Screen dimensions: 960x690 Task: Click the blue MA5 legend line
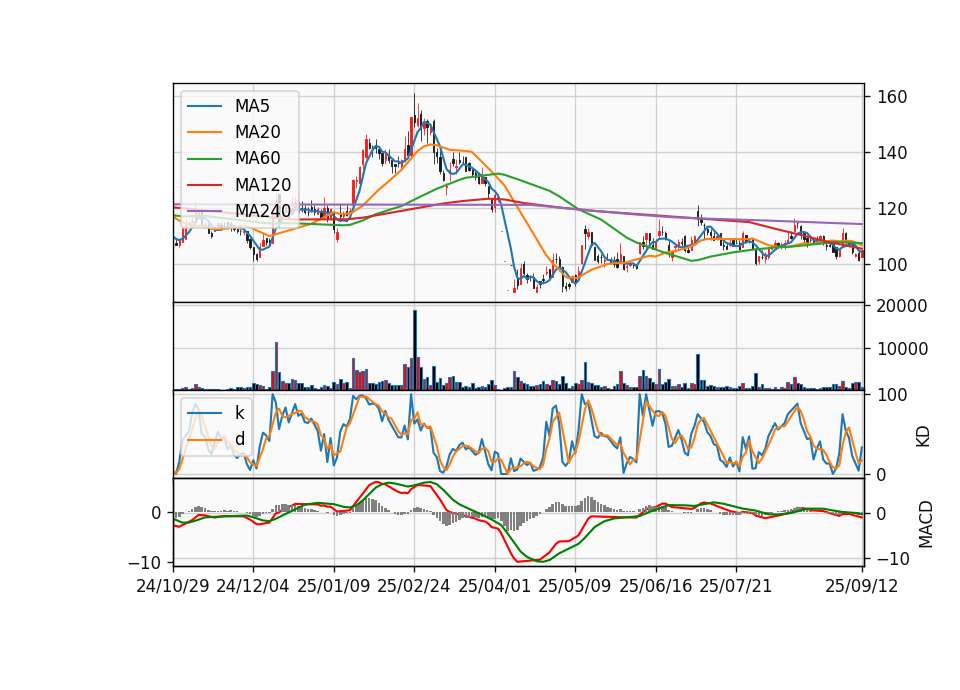pyautogui.click(x=204, y=106)
